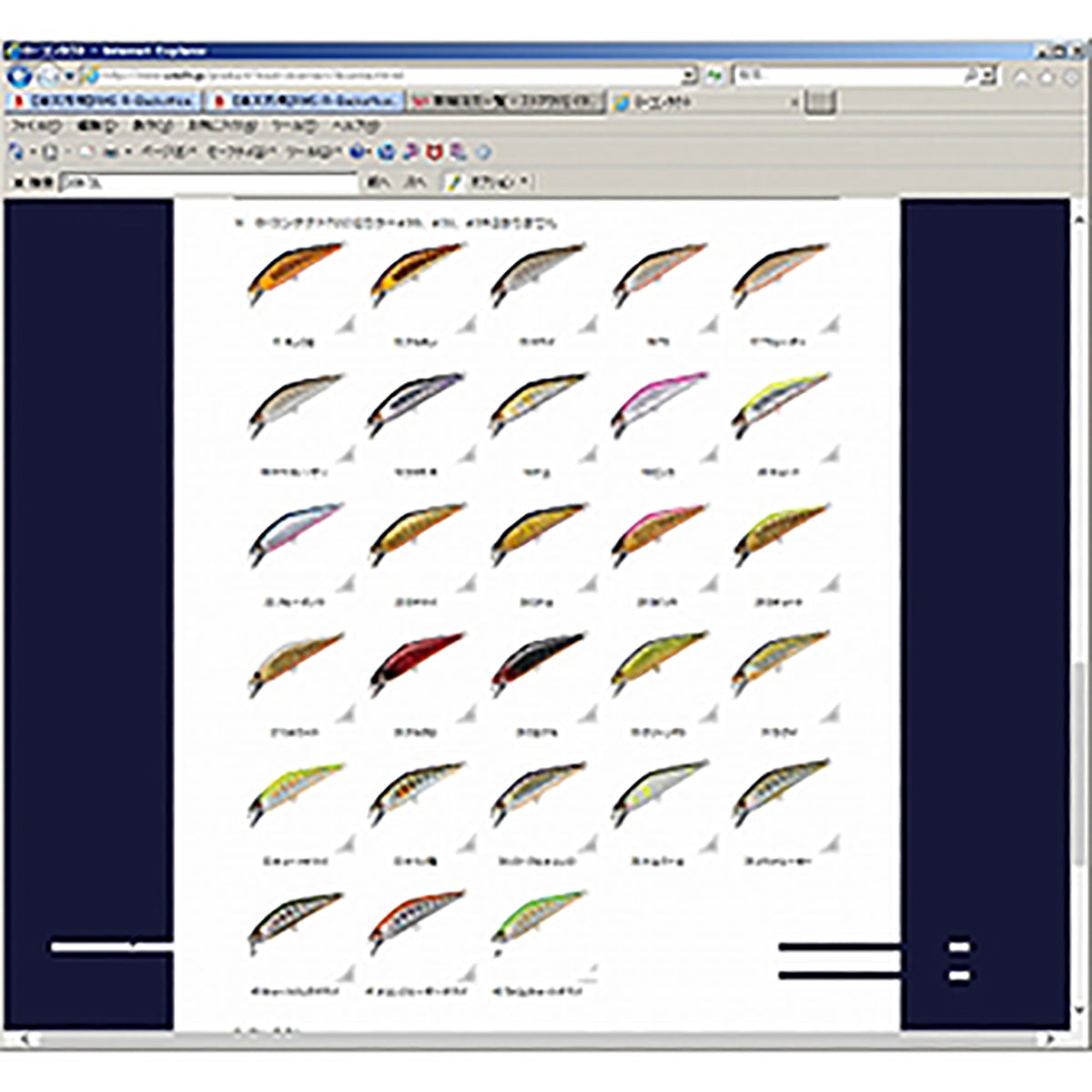Image resolution: width=1092 pixels, height=1092 pixels.
Task: Click the enlarge corner icon under the purple-backed lure
Action: [x=466, y=454]
